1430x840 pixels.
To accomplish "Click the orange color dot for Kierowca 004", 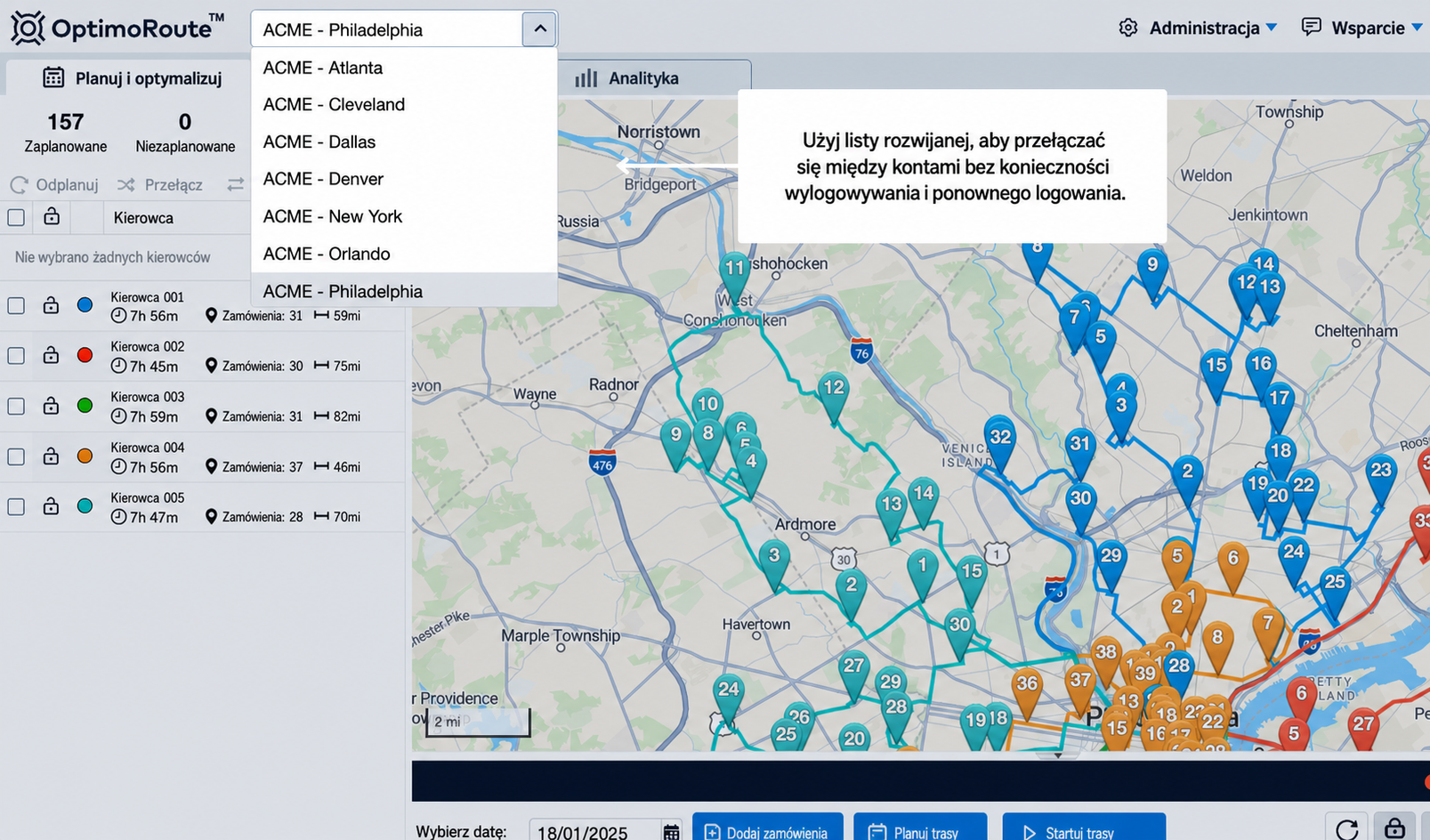I will [x=85, y=456].
